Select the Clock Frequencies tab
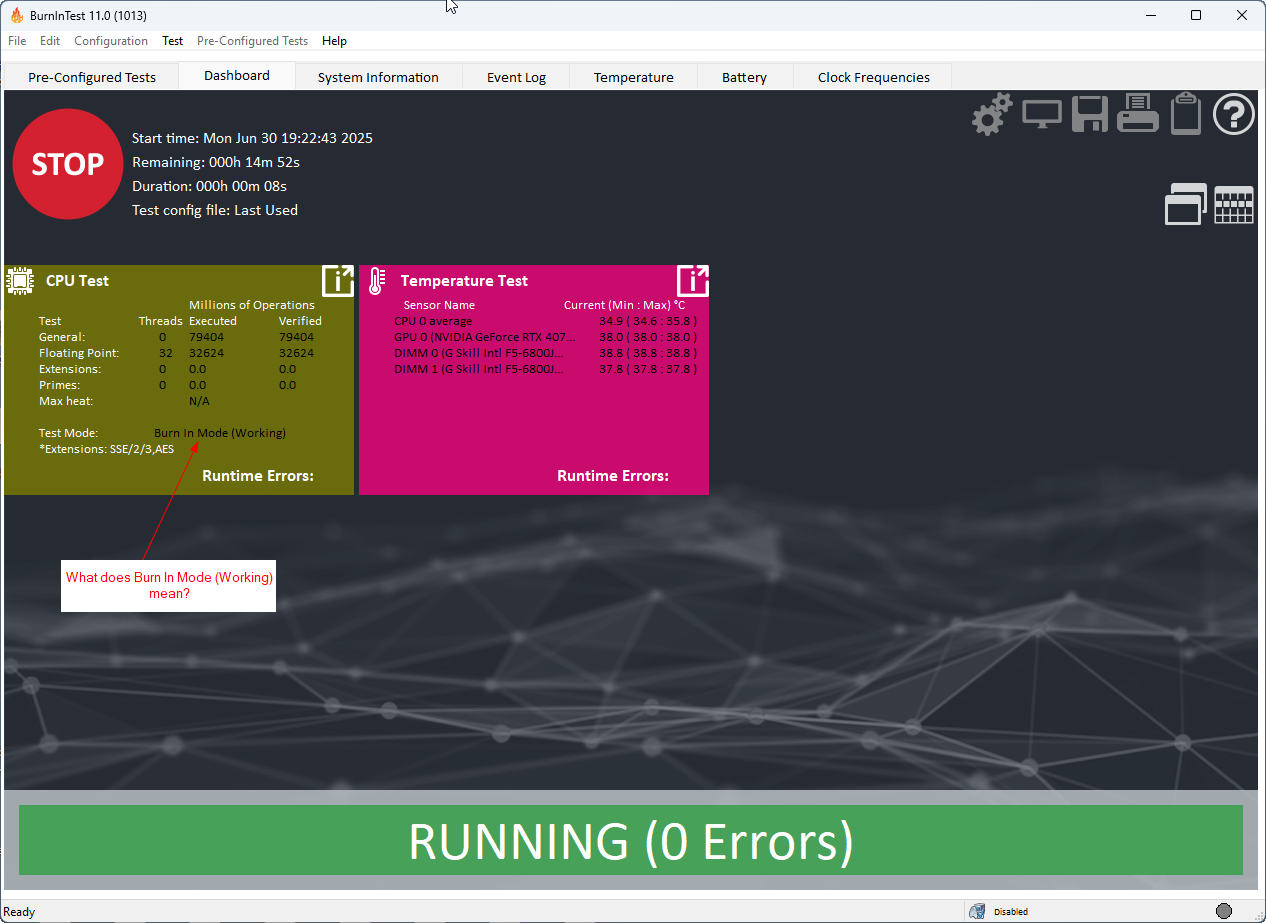Screen dimensions: 1266x923 [x=873, y=77]
